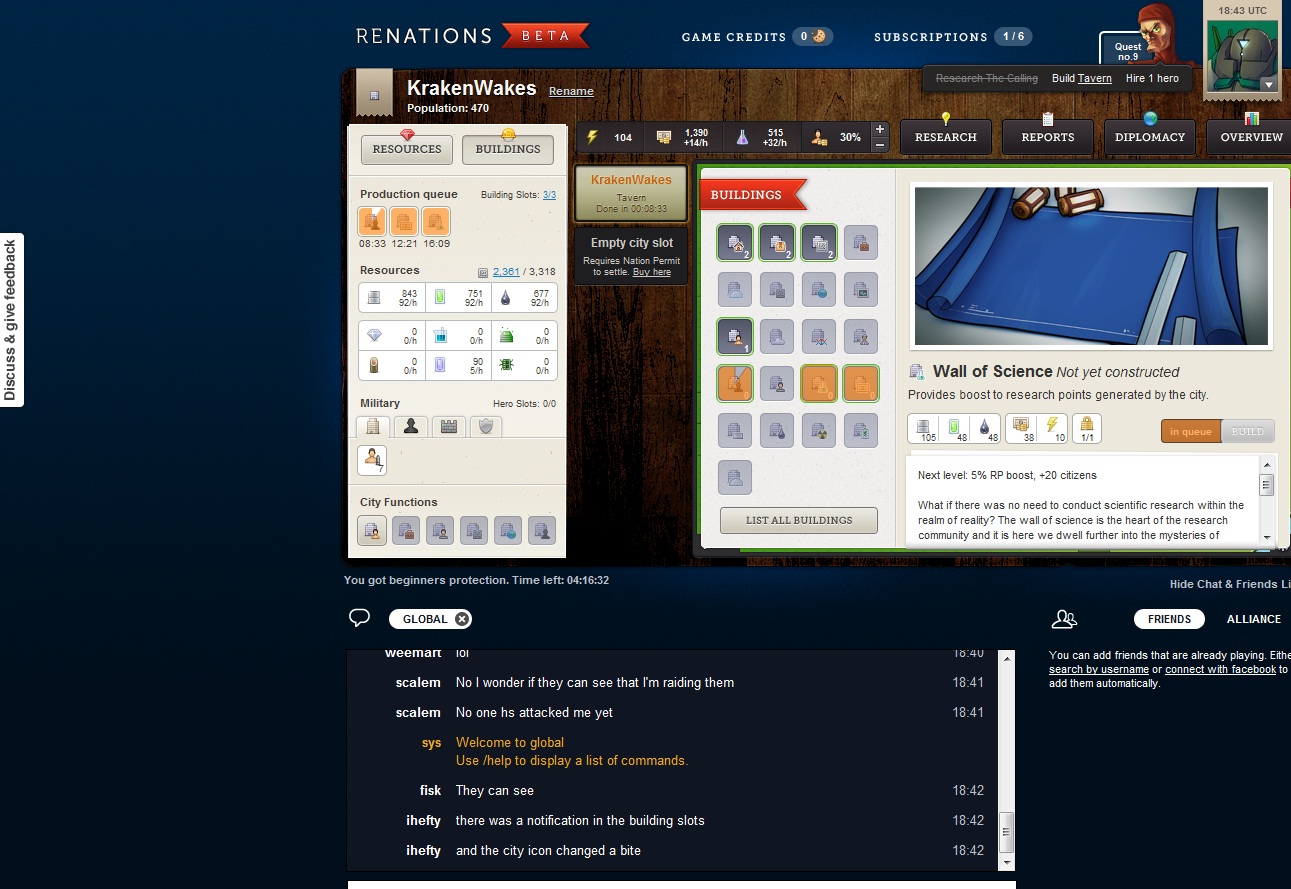Image resolution: width=1291 pixels, height=889 pixels.
Task: Click the Wall of Science blueprint image
Action: 1092,265
